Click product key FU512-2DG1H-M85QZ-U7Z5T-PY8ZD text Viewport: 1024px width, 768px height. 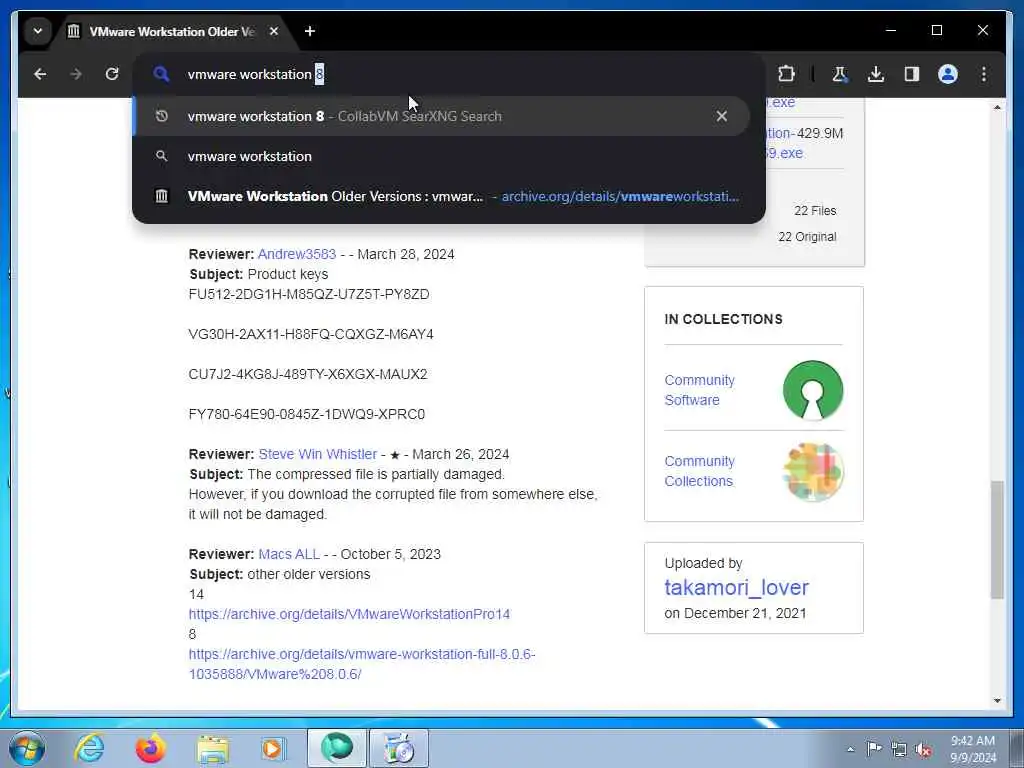click(x=309, y=294)
